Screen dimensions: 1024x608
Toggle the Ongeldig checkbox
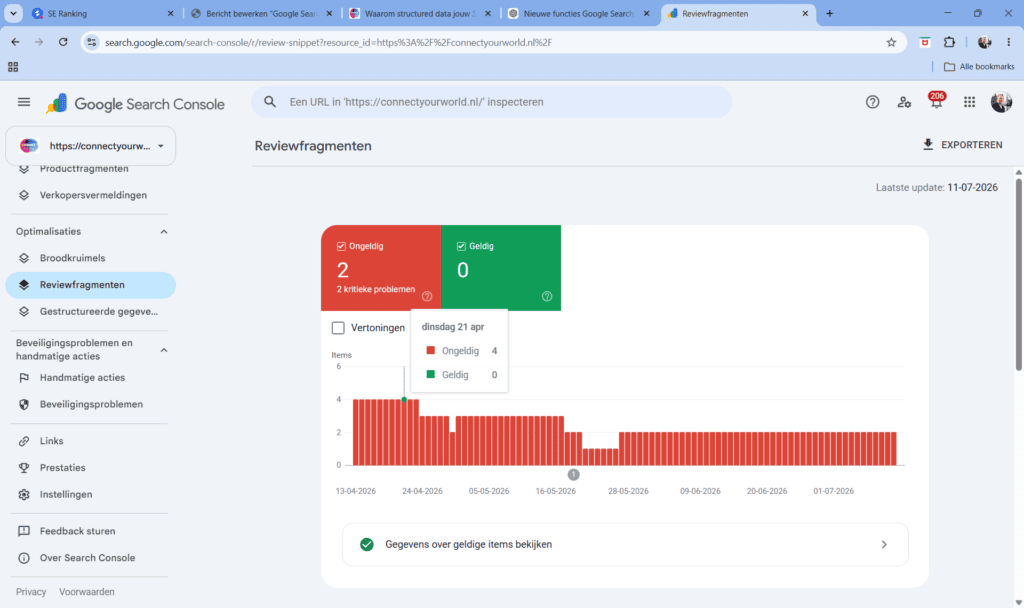tap(341, 246)
